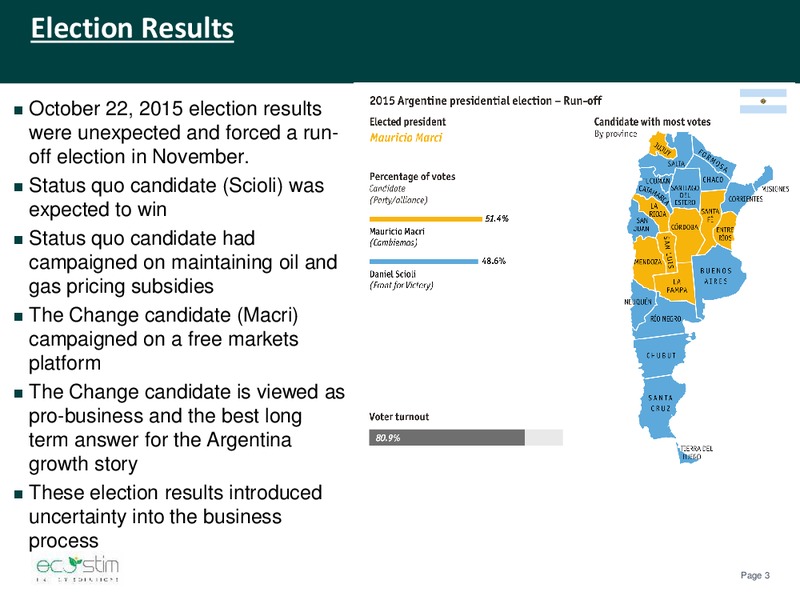Click the bullet before October 22 text
This screenshot has width=800, height=600.
pyautogui.click(x=19, y=110)
